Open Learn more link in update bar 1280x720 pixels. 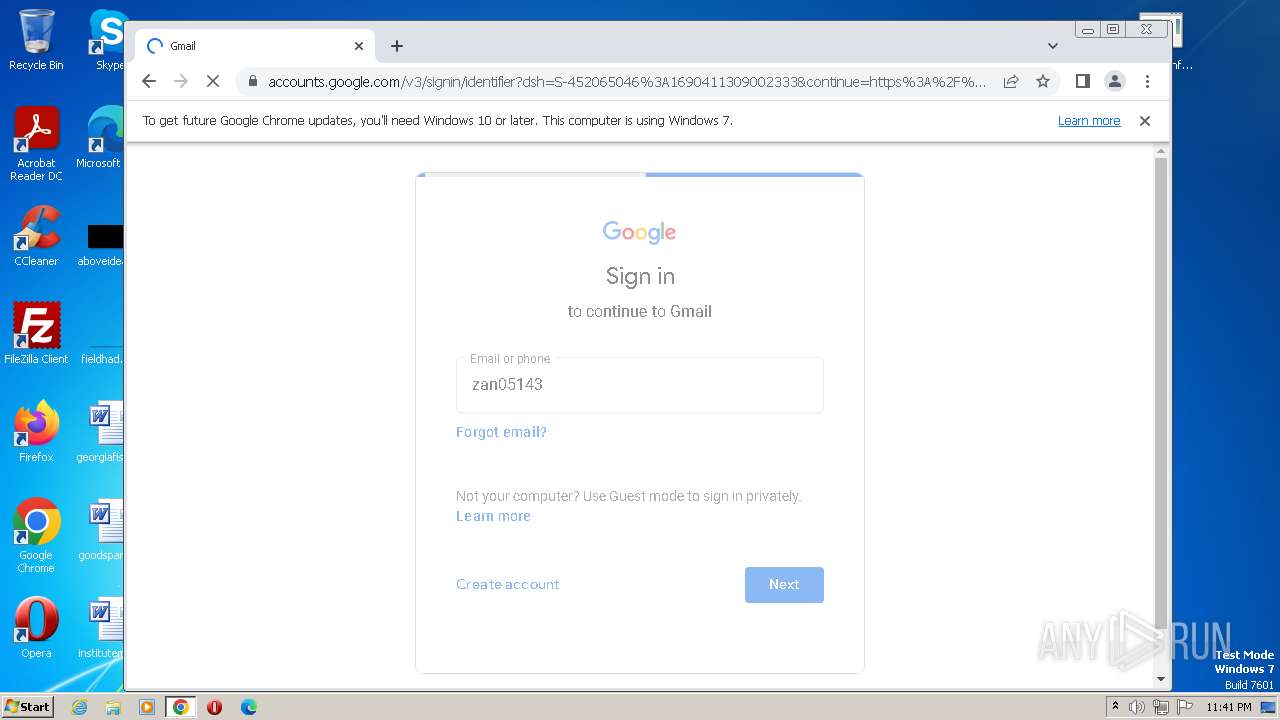1089,121
